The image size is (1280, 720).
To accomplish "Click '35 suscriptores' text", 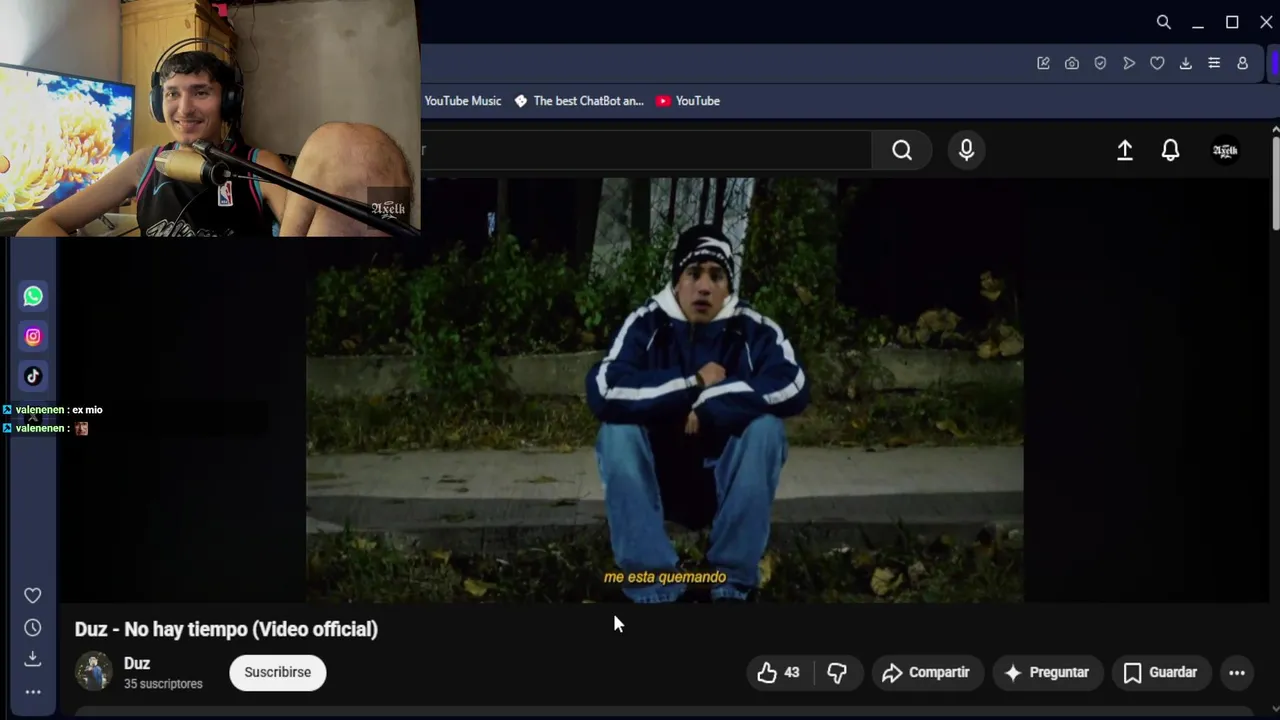I will click(x=163, y=684).
